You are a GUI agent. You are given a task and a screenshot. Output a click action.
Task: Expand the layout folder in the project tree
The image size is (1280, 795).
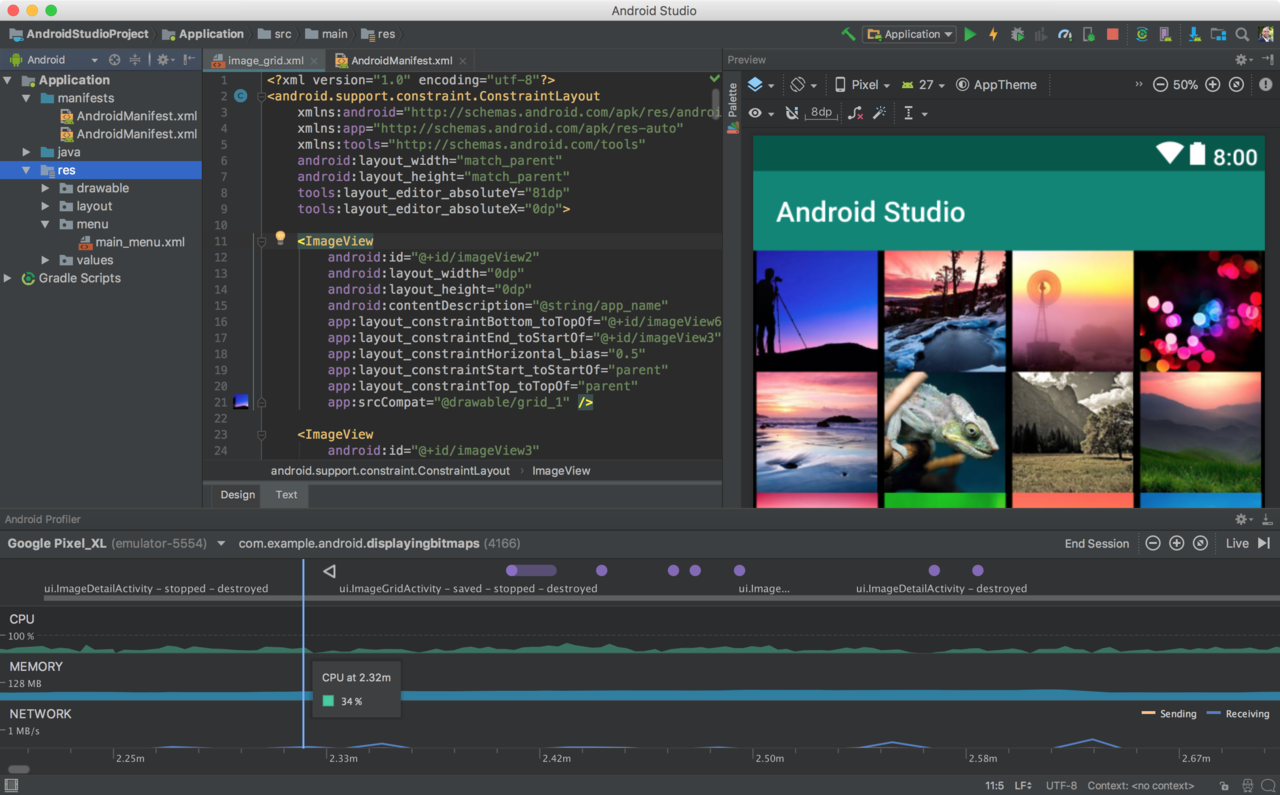point(45,205)
